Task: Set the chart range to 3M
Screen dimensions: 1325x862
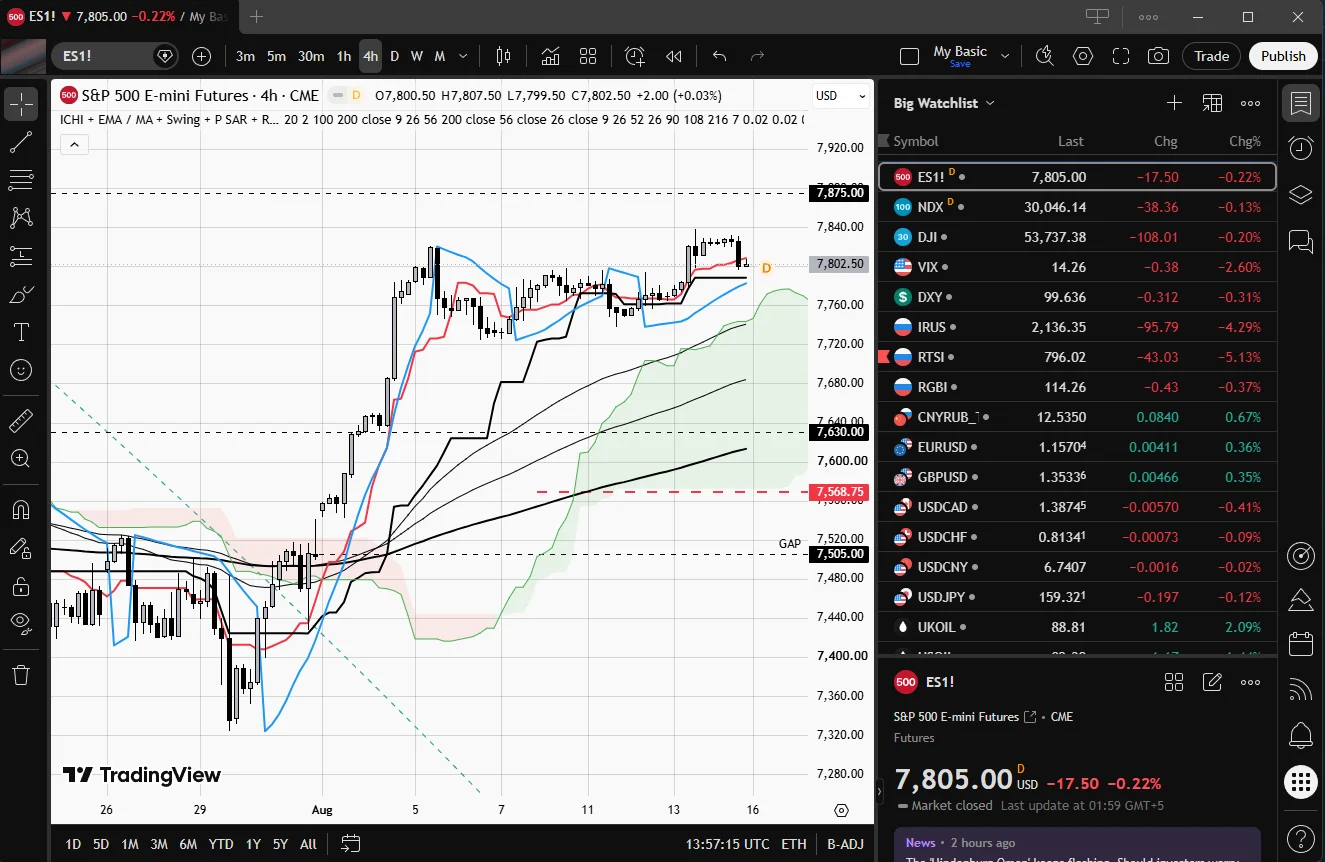Action: click(159, 844)
